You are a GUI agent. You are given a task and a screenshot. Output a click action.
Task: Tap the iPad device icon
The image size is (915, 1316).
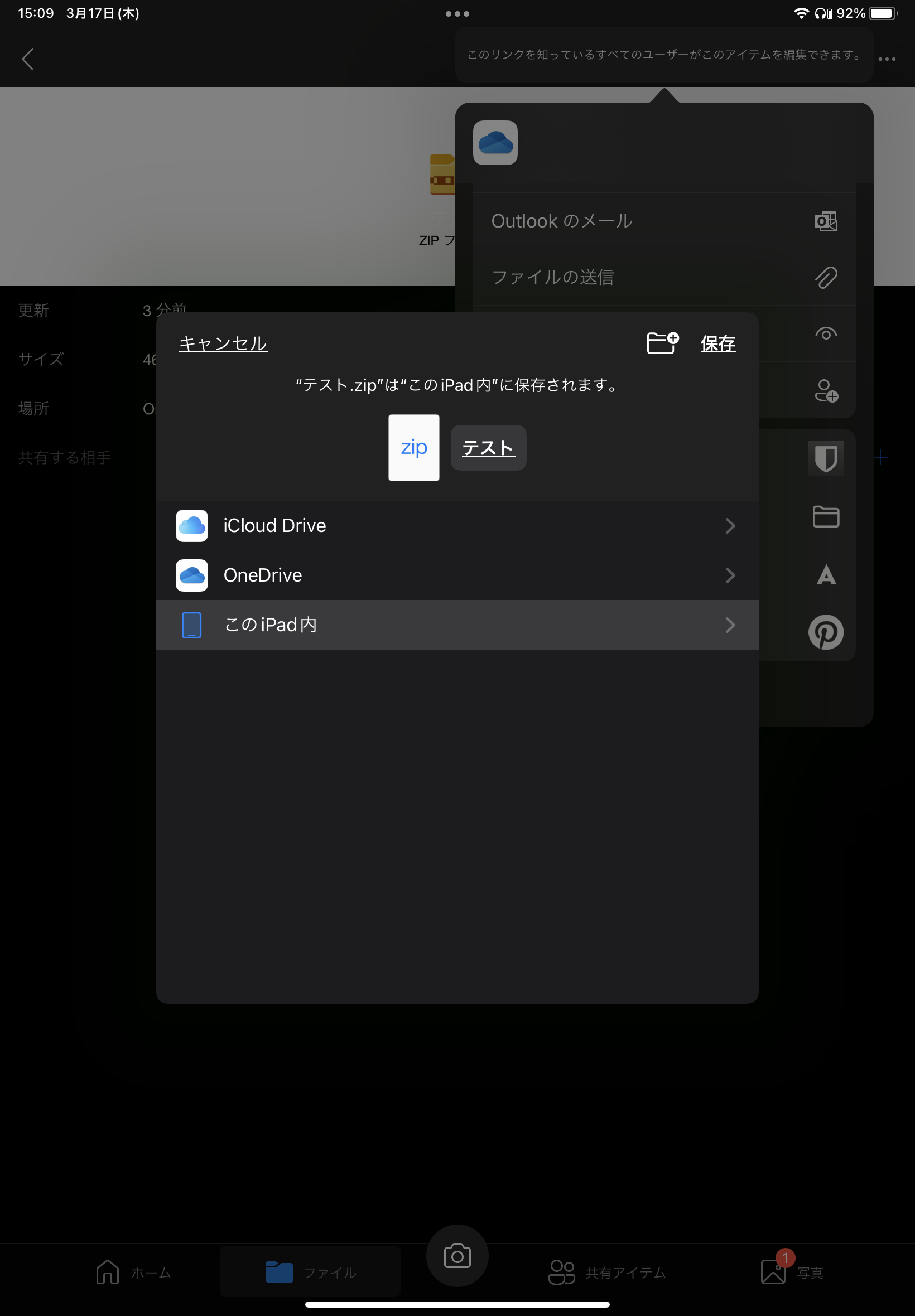point(191,625)
